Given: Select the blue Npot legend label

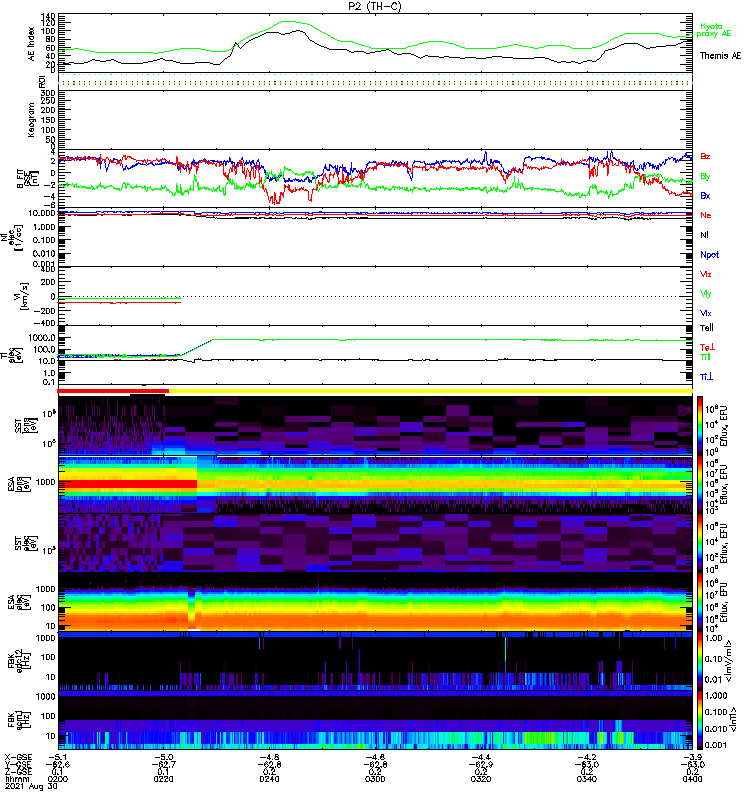Looking at the screenshot, I should (709, 255).
